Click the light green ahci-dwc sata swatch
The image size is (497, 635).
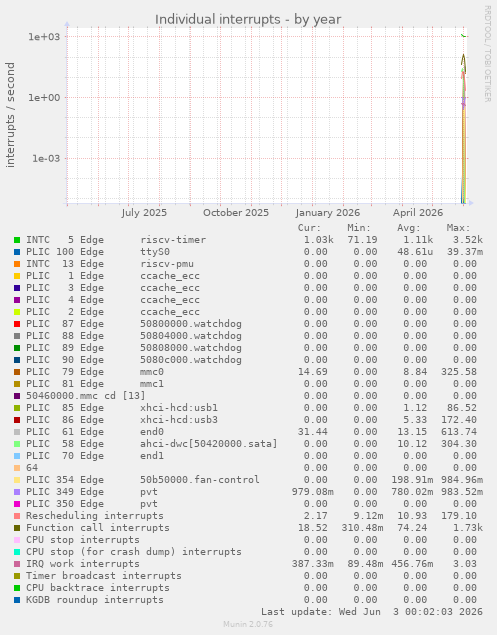coord(17,444)
